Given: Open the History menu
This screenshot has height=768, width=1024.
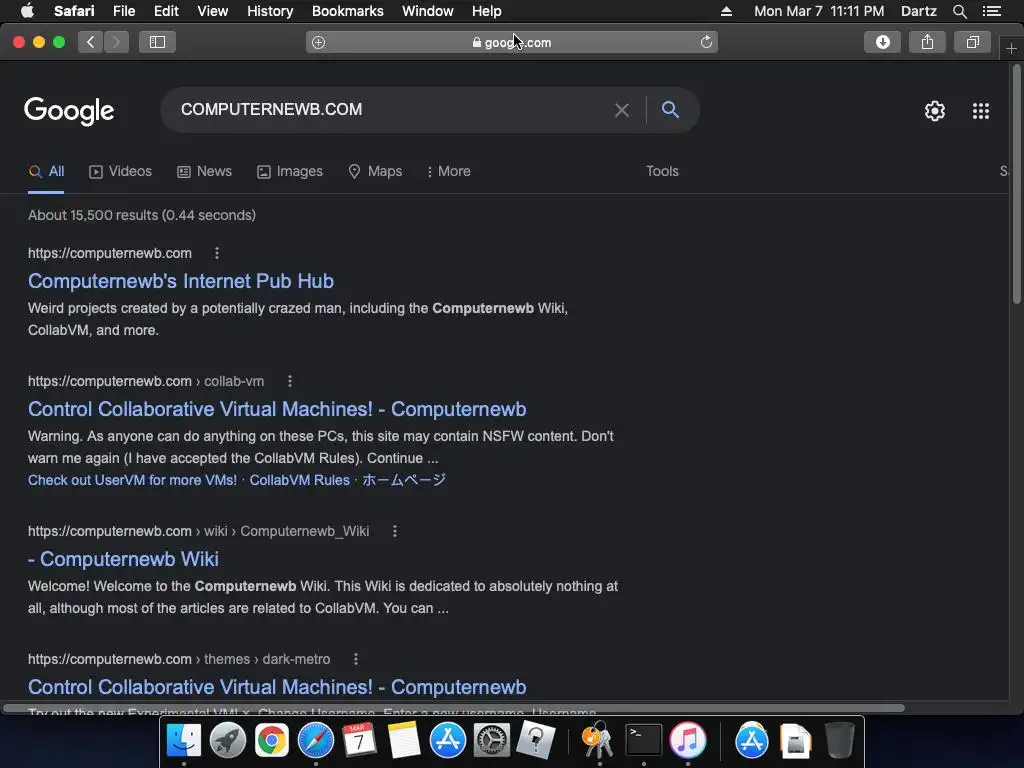Looking at the screenshot, I should [x=270, y=11].
